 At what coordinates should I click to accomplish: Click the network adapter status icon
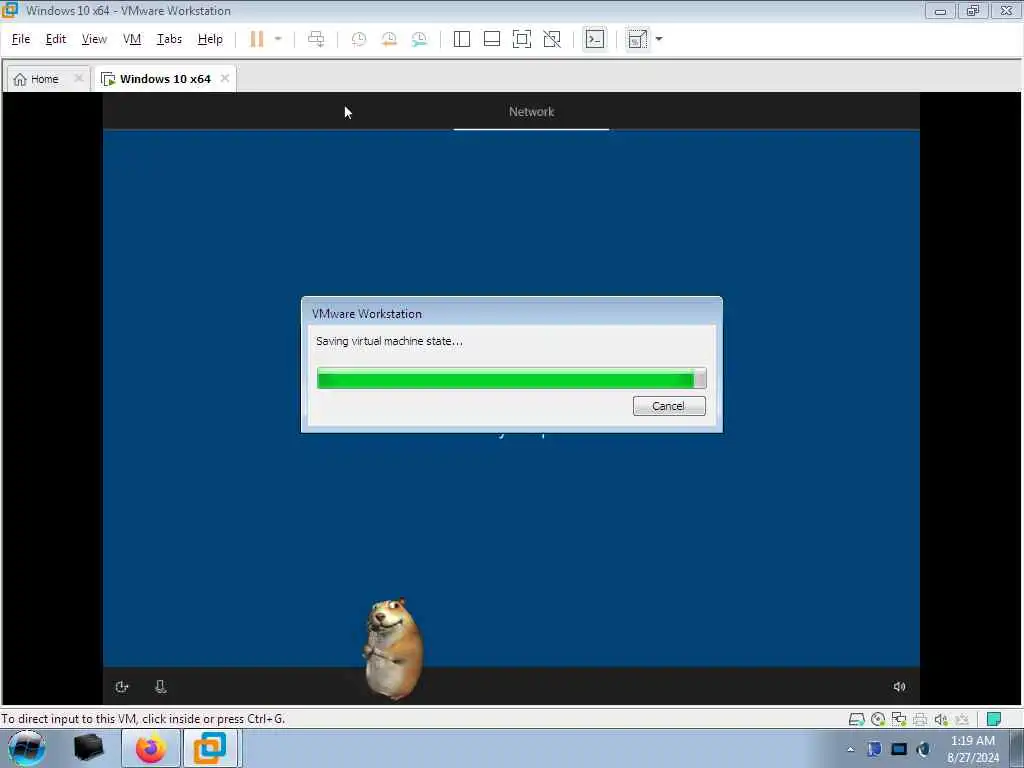click(899, 720)
